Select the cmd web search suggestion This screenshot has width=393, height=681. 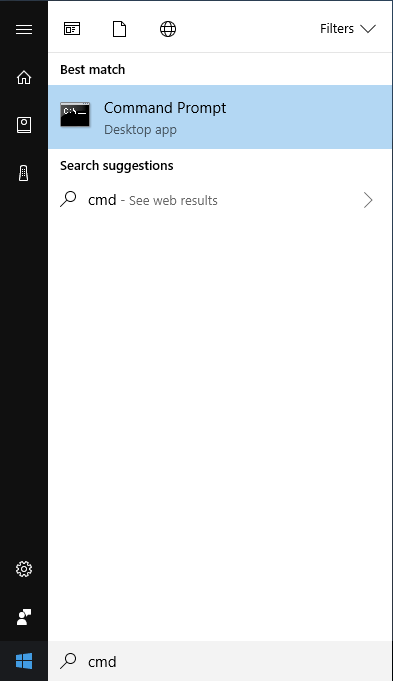[220, 200]
